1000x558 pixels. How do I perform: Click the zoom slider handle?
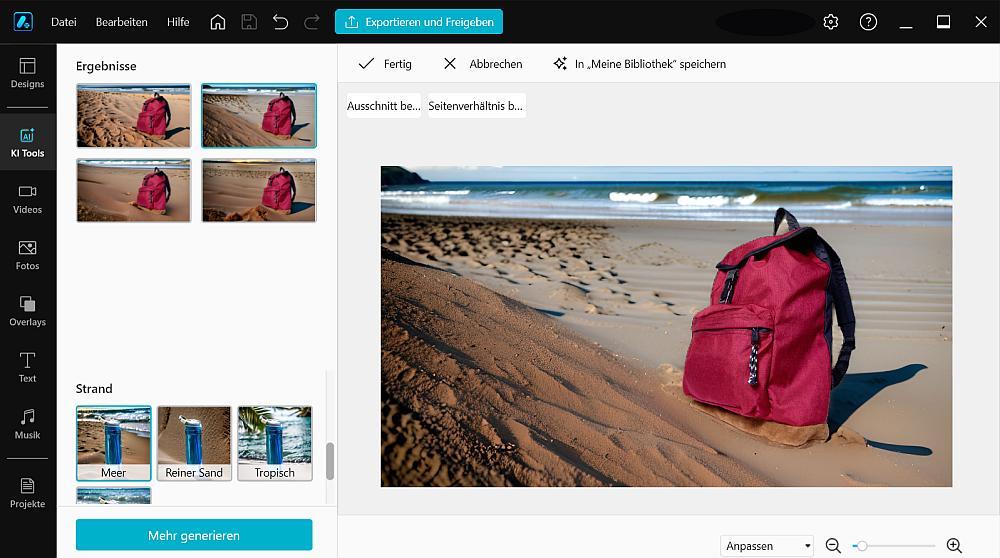pos(862,546)
